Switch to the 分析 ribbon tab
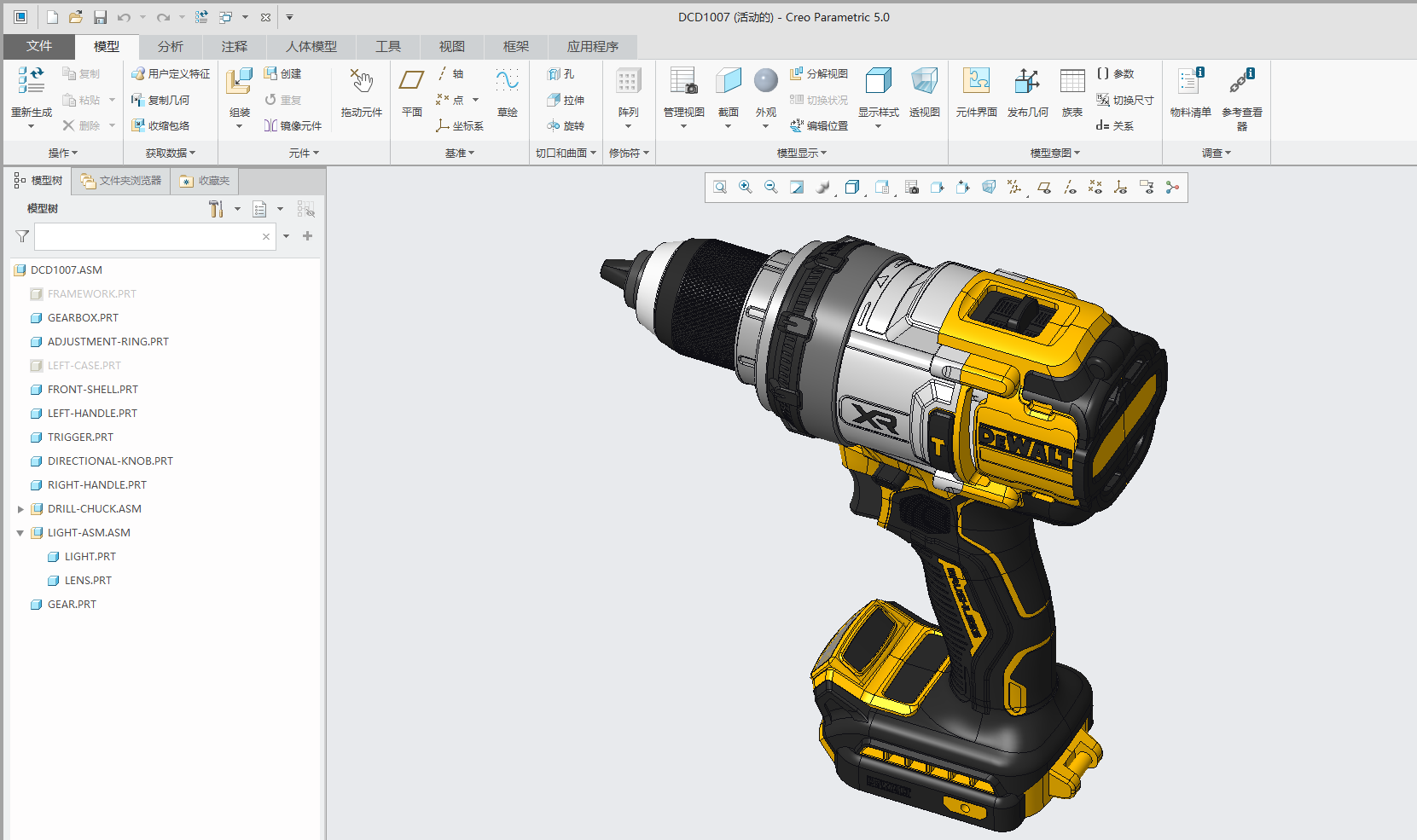Image resolution: width=1417 pixels, height=840 pixels. click(170, 47)
